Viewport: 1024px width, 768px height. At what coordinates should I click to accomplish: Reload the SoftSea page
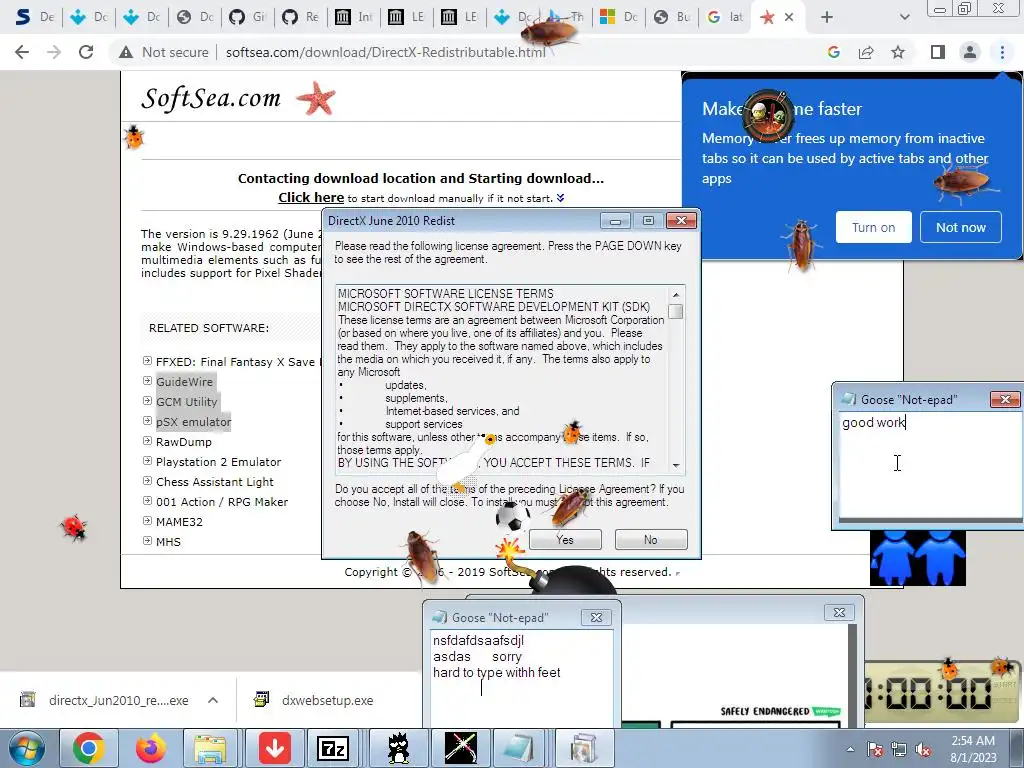point(86,52)
